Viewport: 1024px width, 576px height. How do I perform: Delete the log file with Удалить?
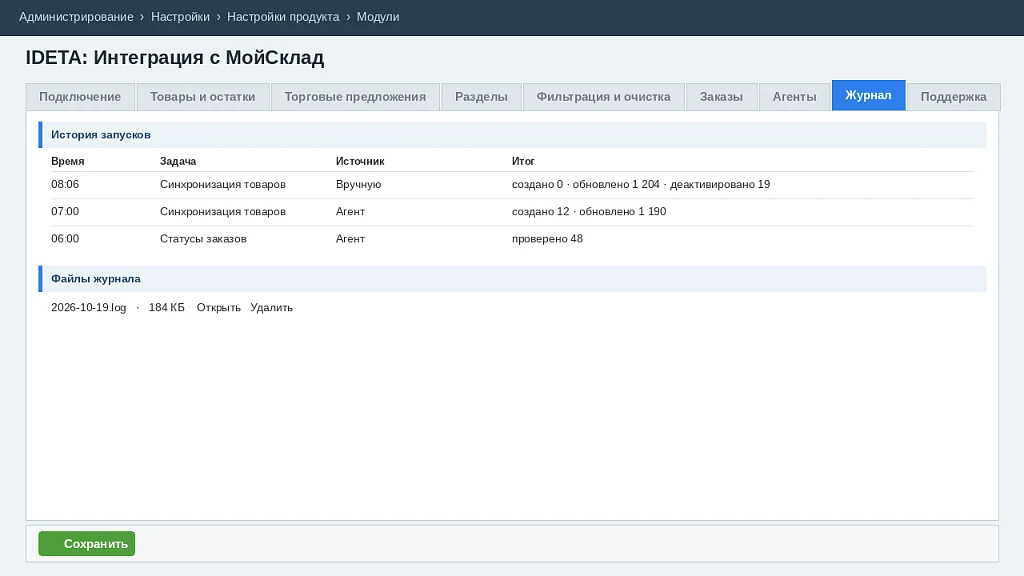tap(271, 308)
